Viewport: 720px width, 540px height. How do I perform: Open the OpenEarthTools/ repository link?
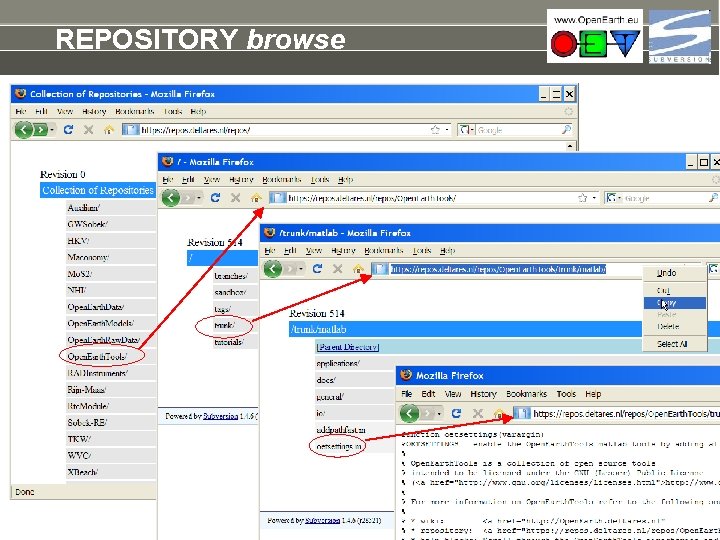[97, 356]
